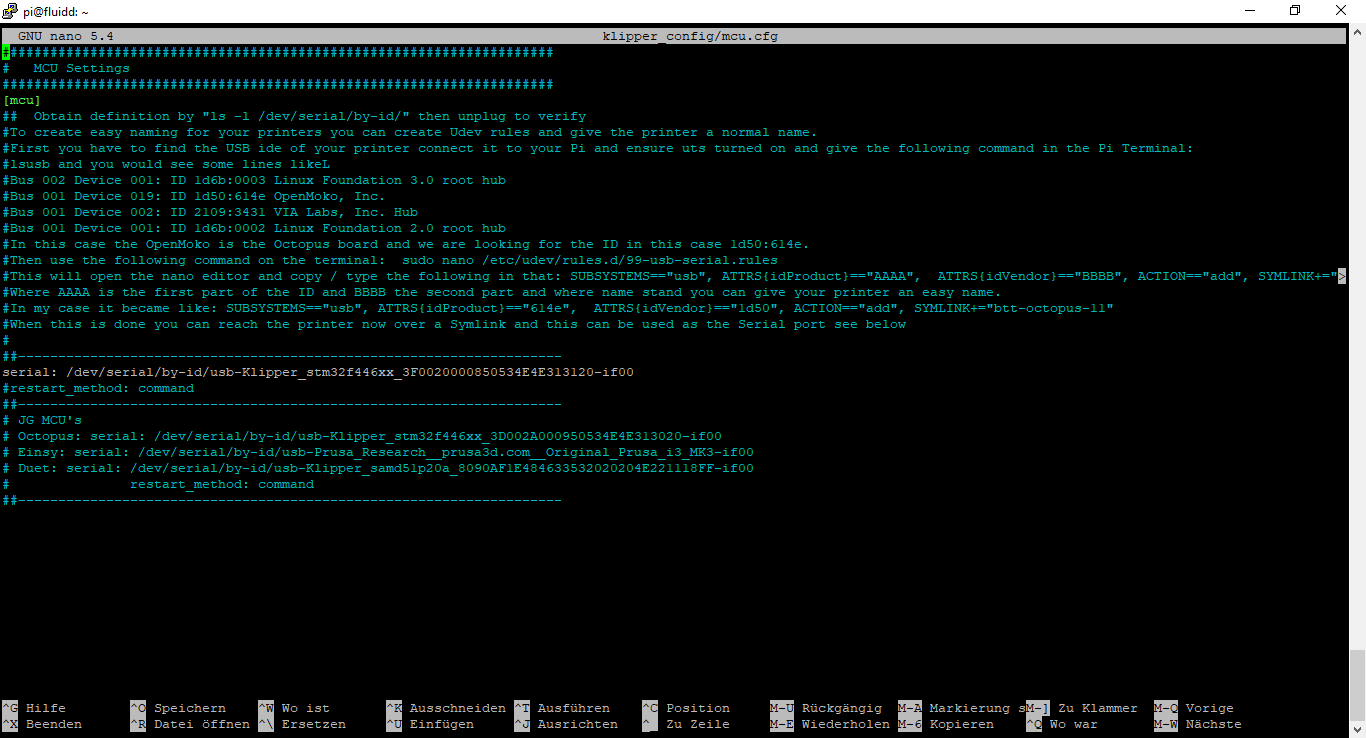Click the M-E Wiederholen shortcut label

pos(830,724)
